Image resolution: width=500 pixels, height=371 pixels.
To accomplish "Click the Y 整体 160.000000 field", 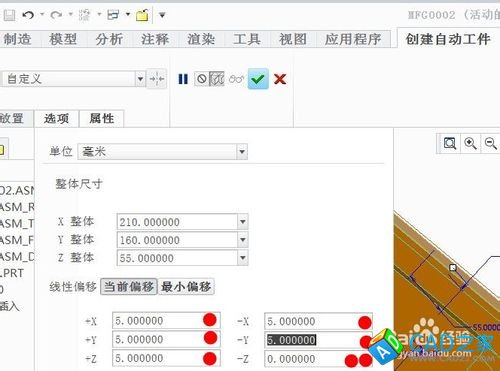I will tap(177, 240).
